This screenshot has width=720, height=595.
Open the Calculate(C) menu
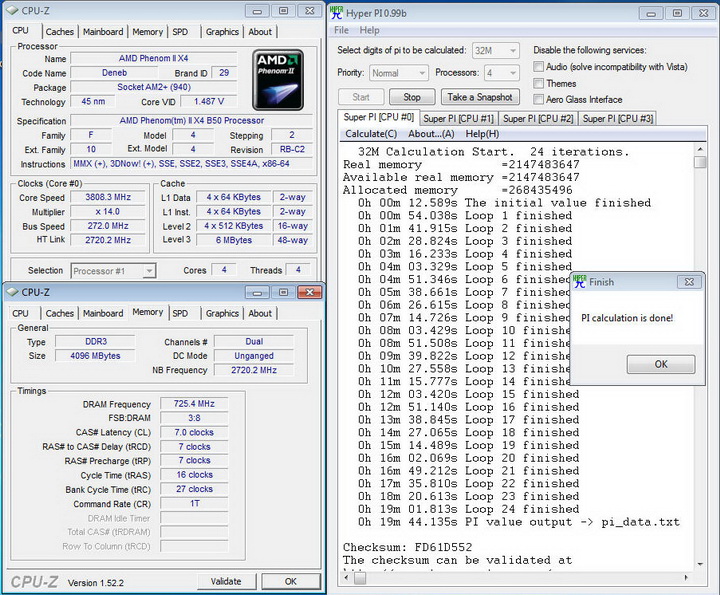(371, 134)
